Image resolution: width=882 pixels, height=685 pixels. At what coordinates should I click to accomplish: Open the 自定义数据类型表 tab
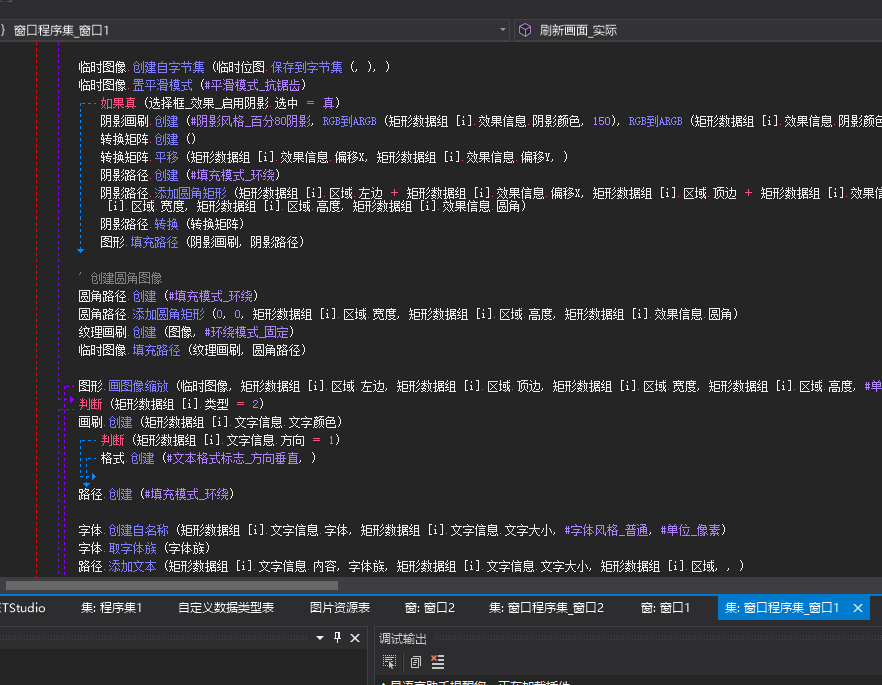pyautogui.click(x=226, y=607)
